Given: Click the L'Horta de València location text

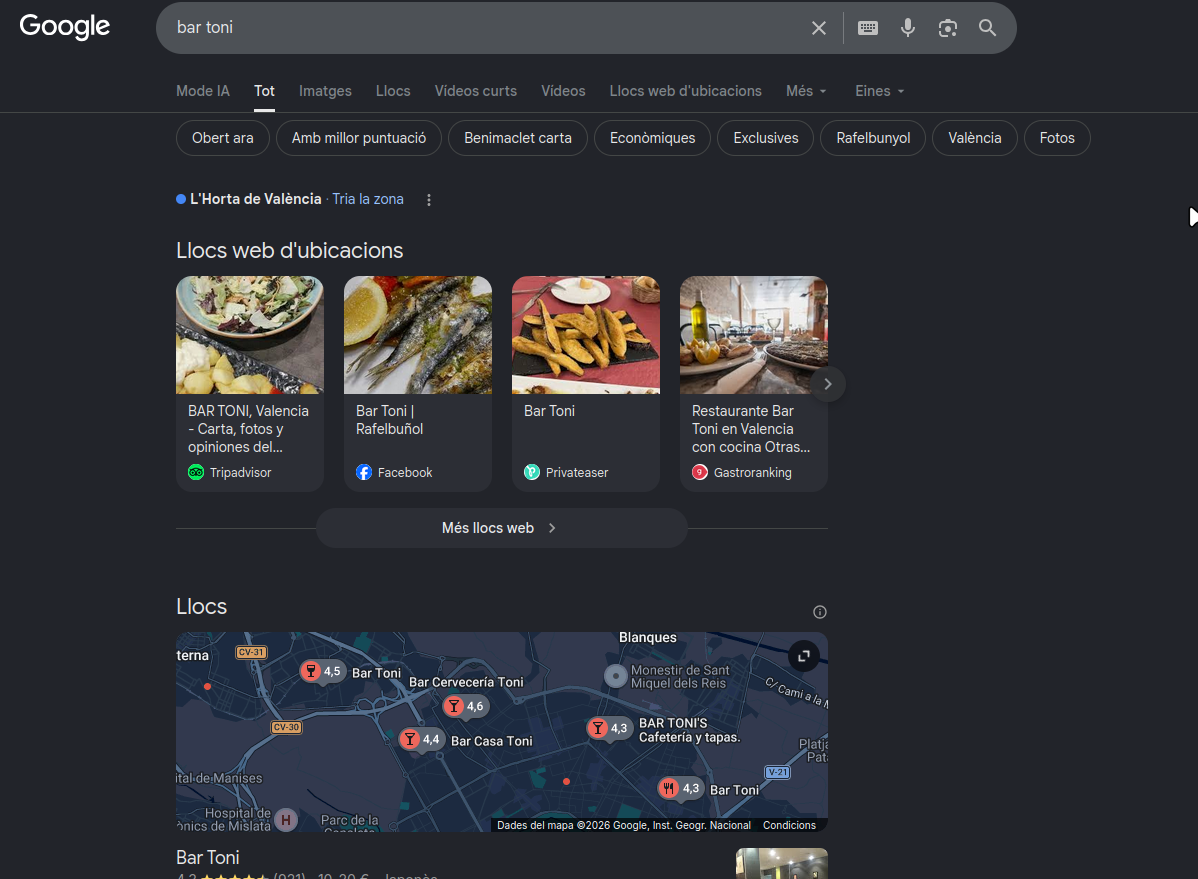Looking at the screenshot, I should pos(255,199).
